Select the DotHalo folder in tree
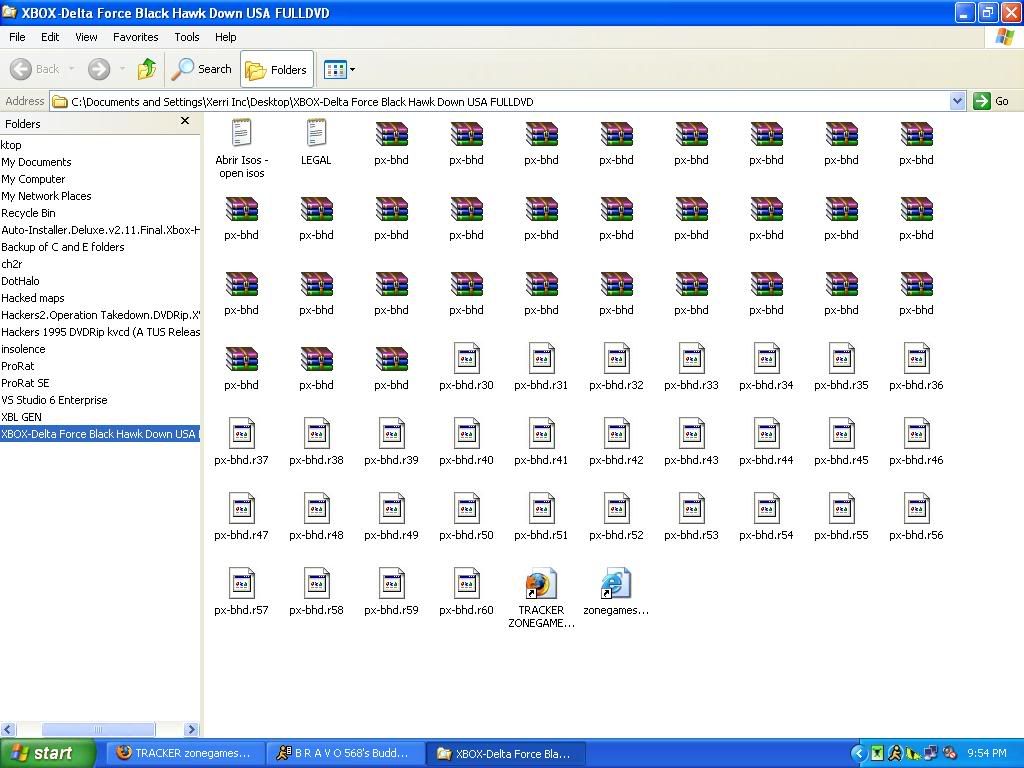Image resolution: width=1024 pixels, height=768 pixels. pos(20,281)
